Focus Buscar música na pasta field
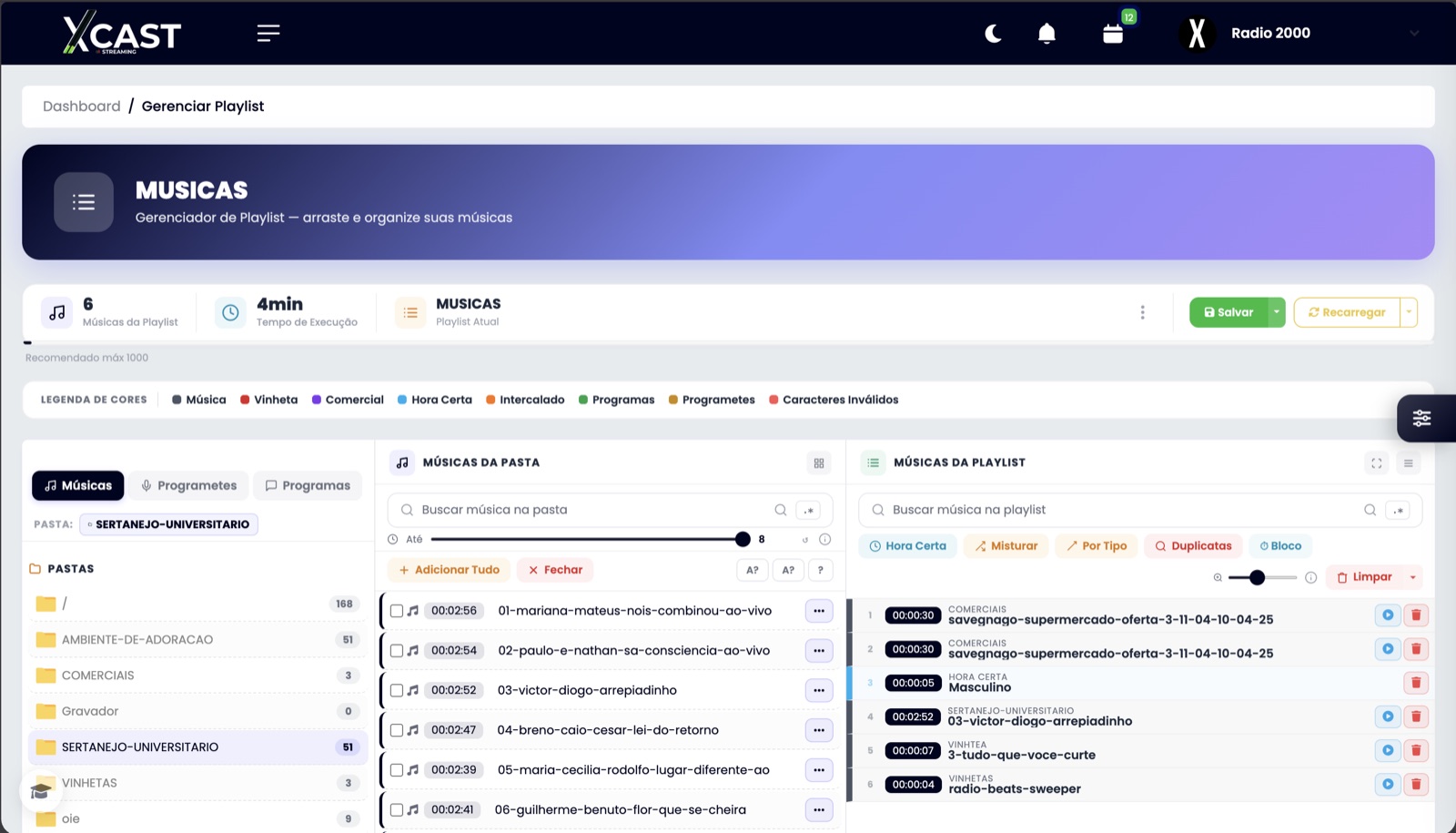The width and height of the screenshot is (1456, 833). [x=591, y=510]
